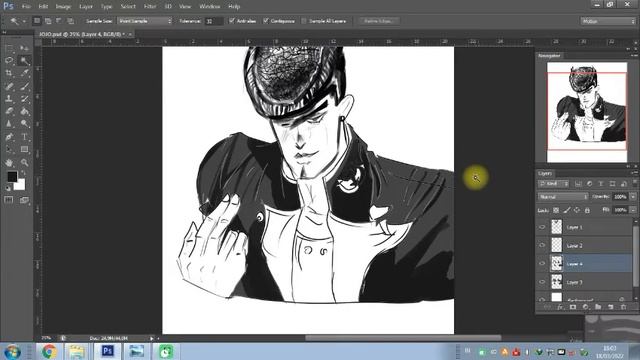Enable Sample All Layers checkbox
The width and height of the screenshot is (640, 360).
(x=304, y=21)
